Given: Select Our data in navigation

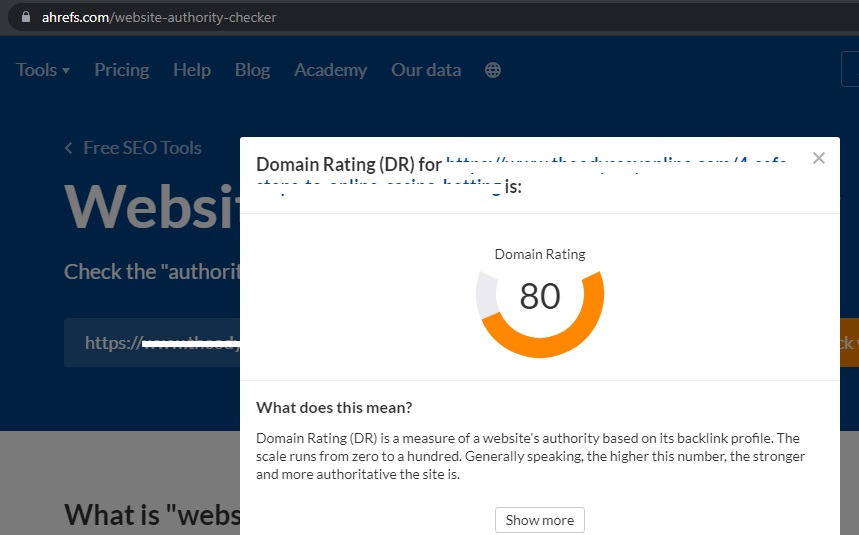Looking at the screenshot, I should click(426, 70).
